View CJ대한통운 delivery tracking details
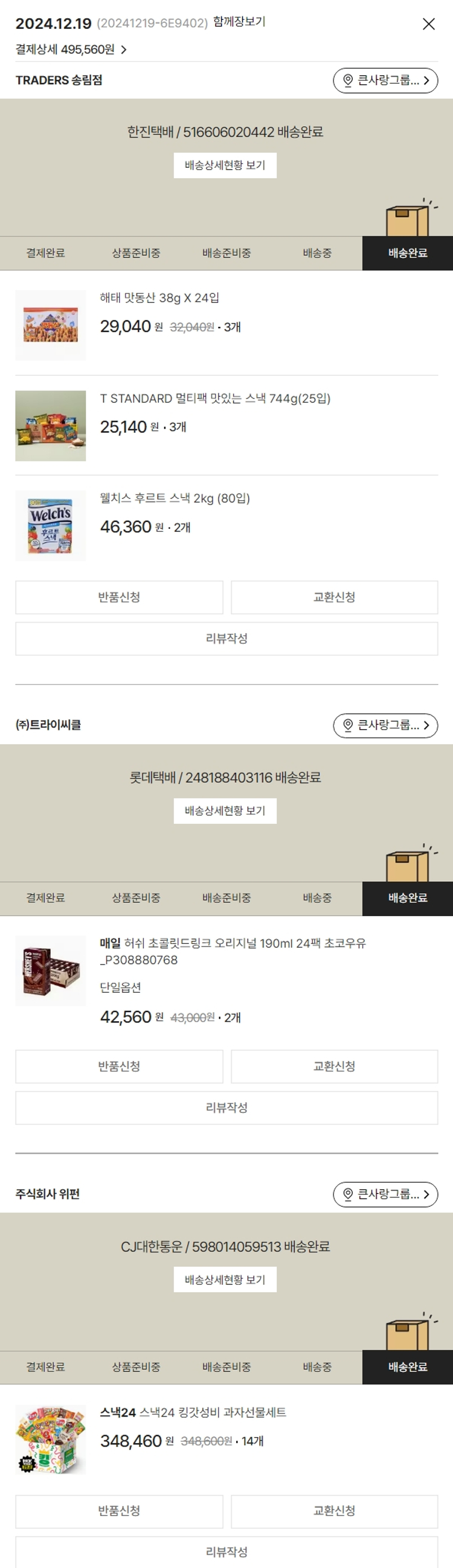This screenshot has width=453, height=1568. click(x=225, y=1280)
